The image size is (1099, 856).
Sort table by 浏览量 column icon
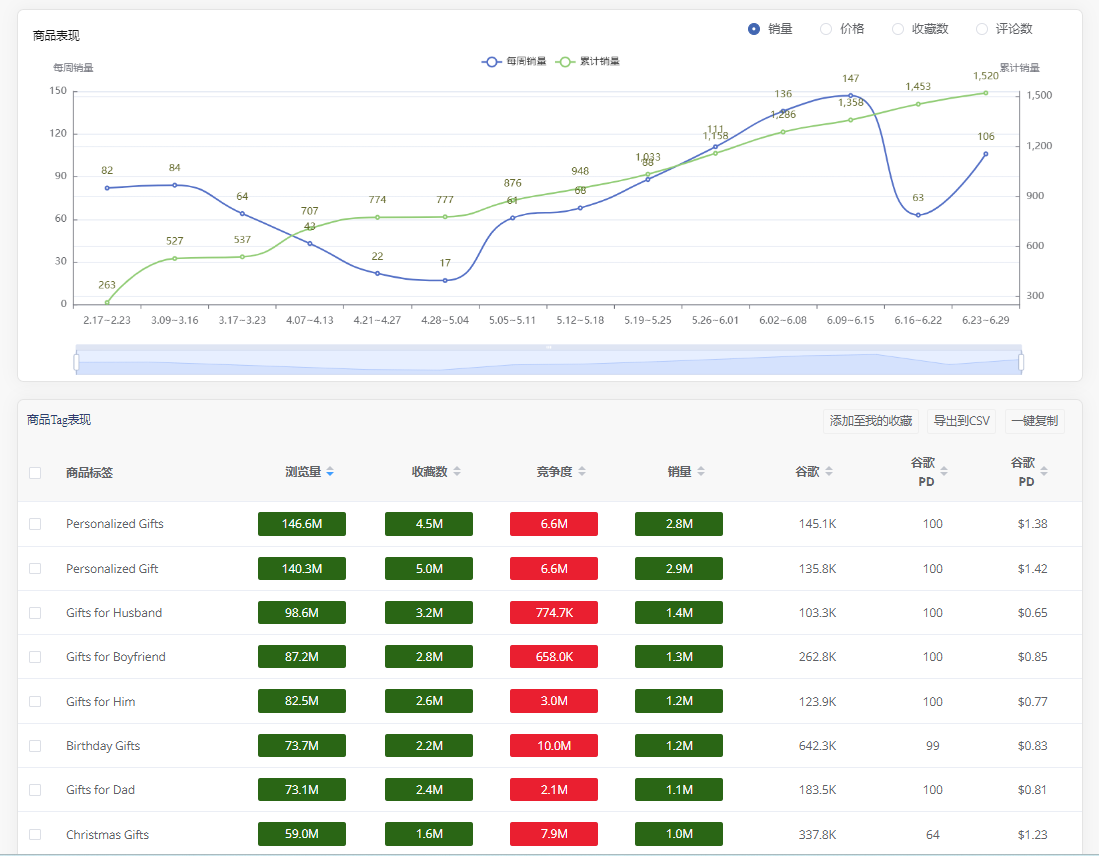330,472
